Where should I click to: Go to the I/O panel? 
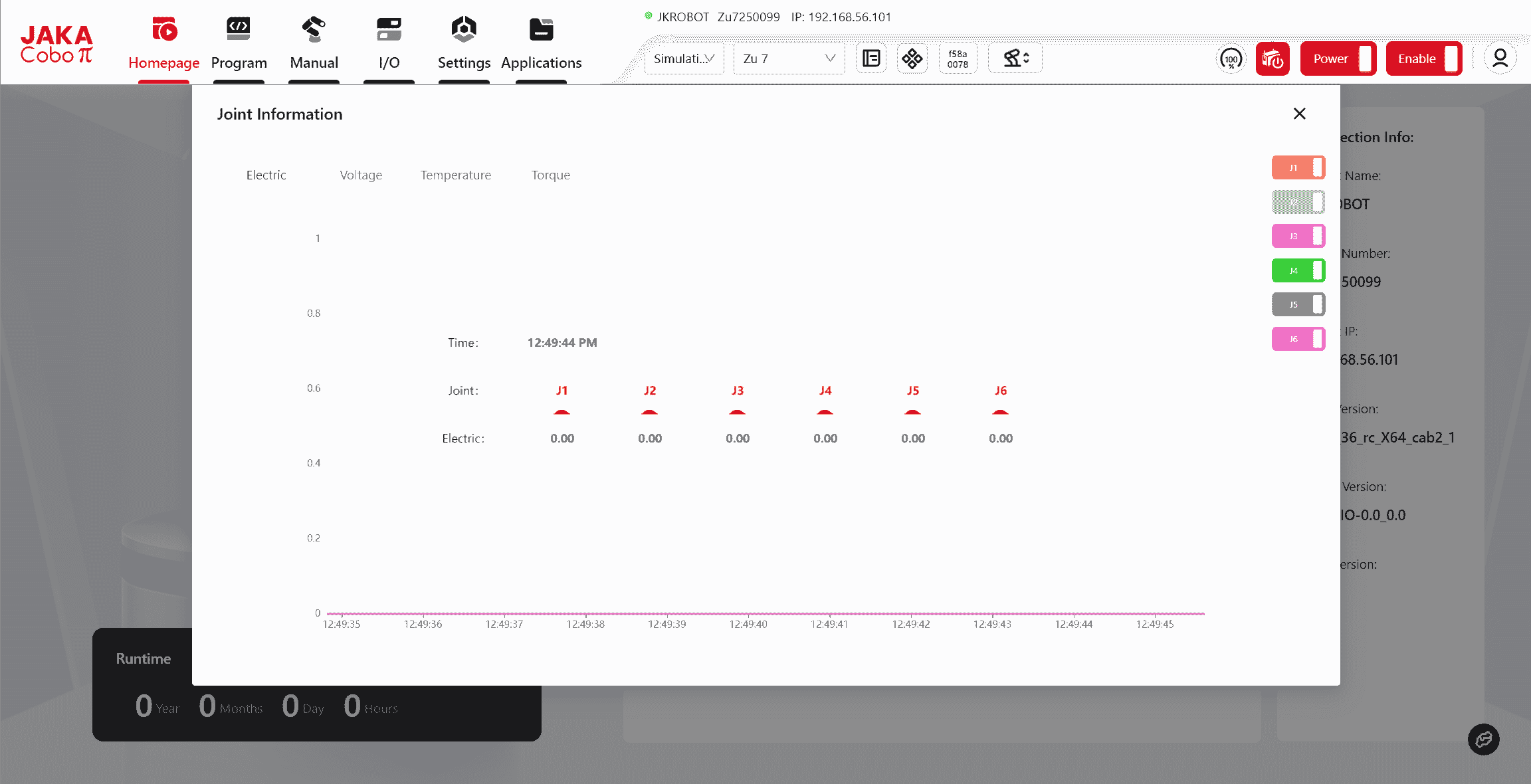pyautogui.click(x=389, y=31)
